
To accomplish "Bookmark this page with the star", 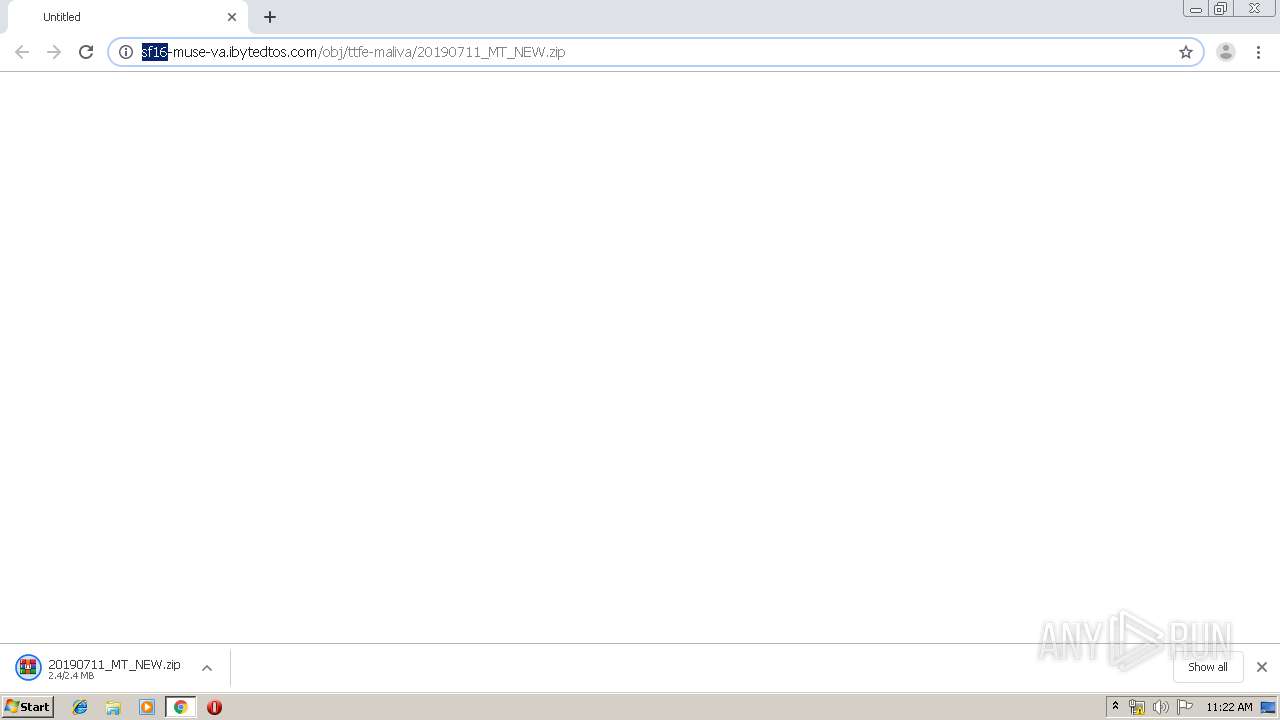I will click(x=1186, y=52).
